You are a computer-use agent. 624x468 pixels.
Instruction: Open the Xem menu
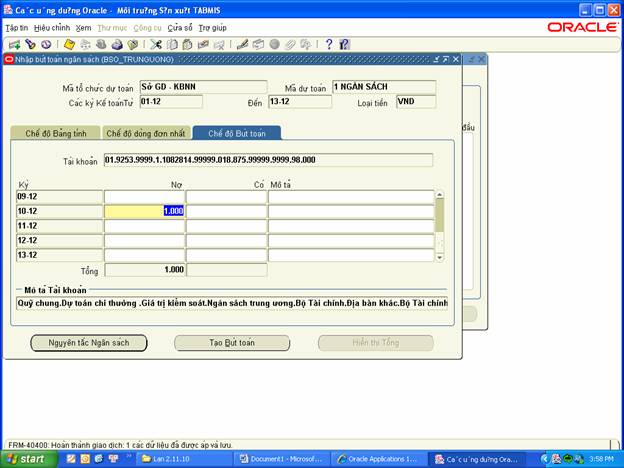pyautogui.click(x=84, y=28)
